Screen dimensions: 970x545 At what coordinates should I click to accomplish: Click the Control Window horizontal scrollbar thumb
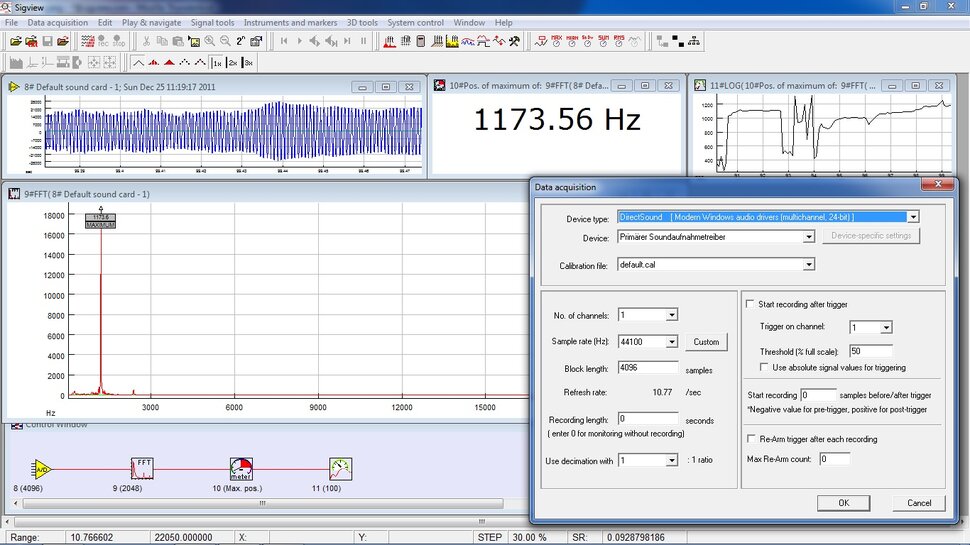(263, 504)
